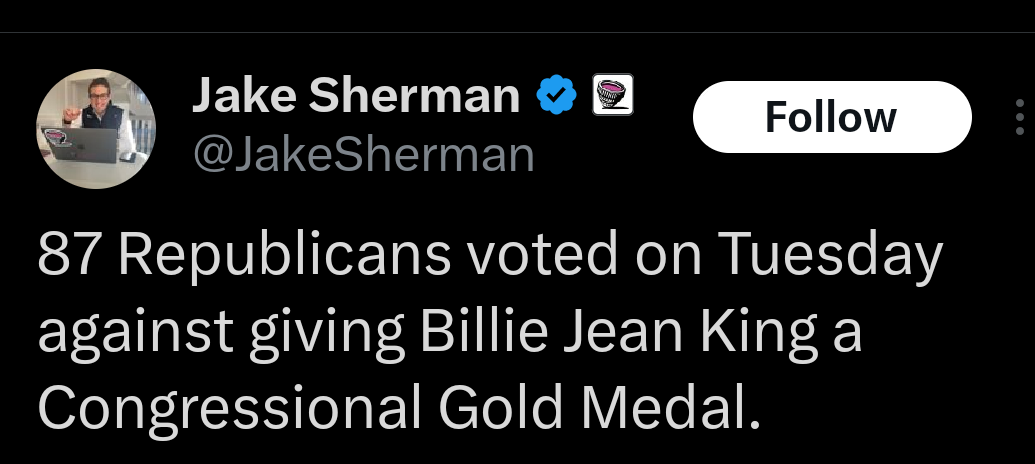Open the Jake Sherman display name link
This screenshot has width=1035, height=464.
click(356, 95)
